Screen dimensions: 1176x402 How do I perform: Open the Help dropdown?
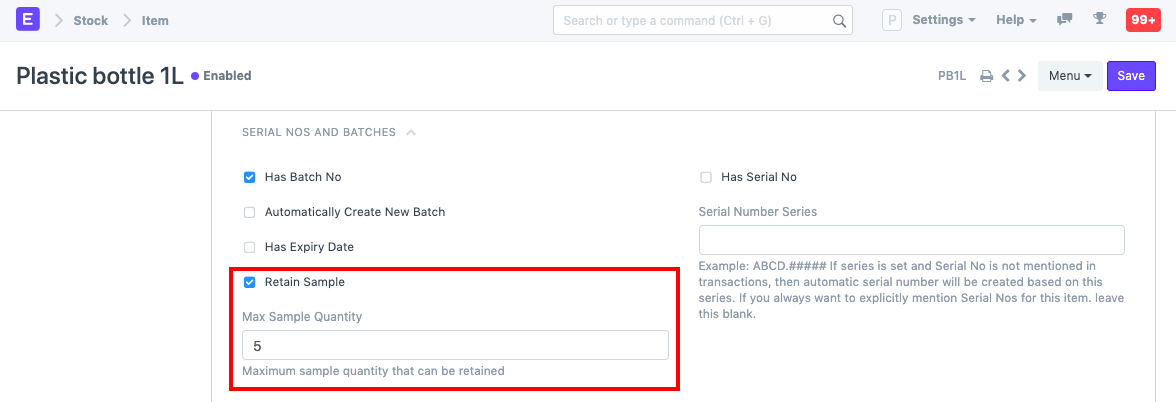coord(1016,20)
